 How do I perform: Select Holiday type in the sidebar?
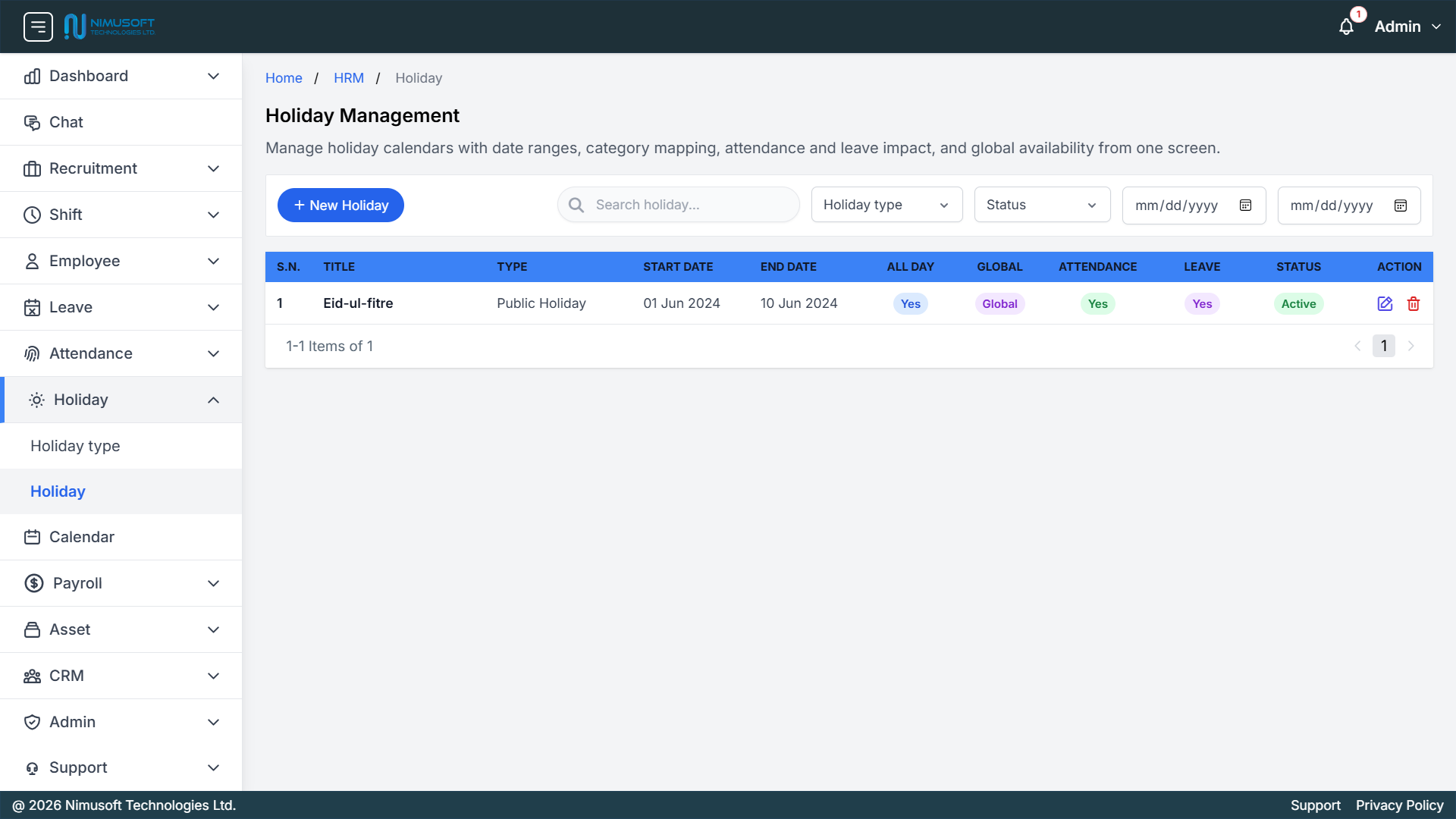tap(75, 446)
